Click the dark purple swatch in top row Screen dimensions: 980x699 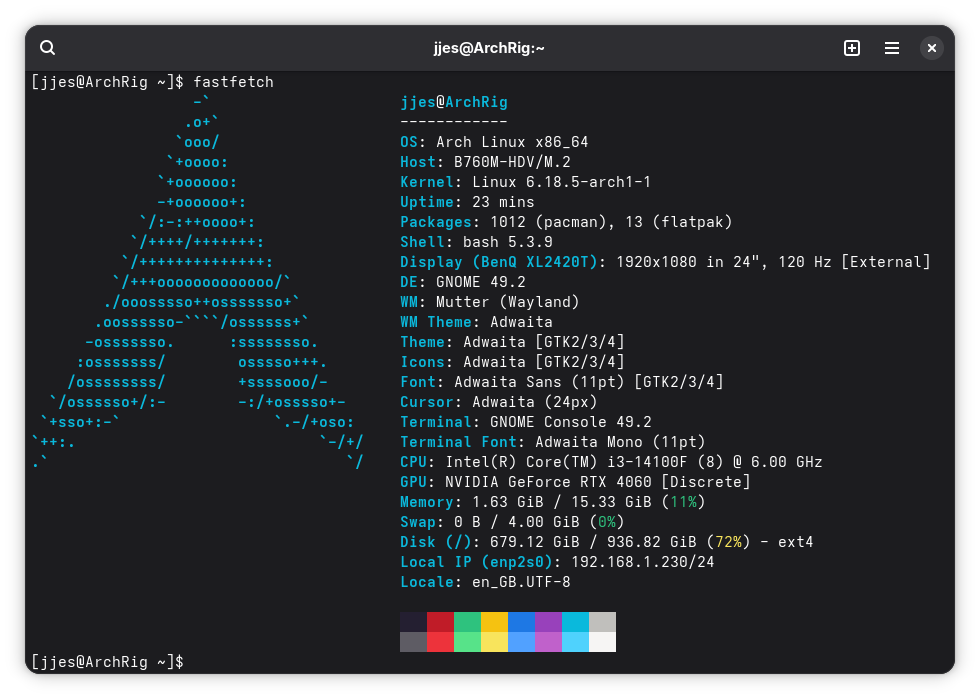548,622
